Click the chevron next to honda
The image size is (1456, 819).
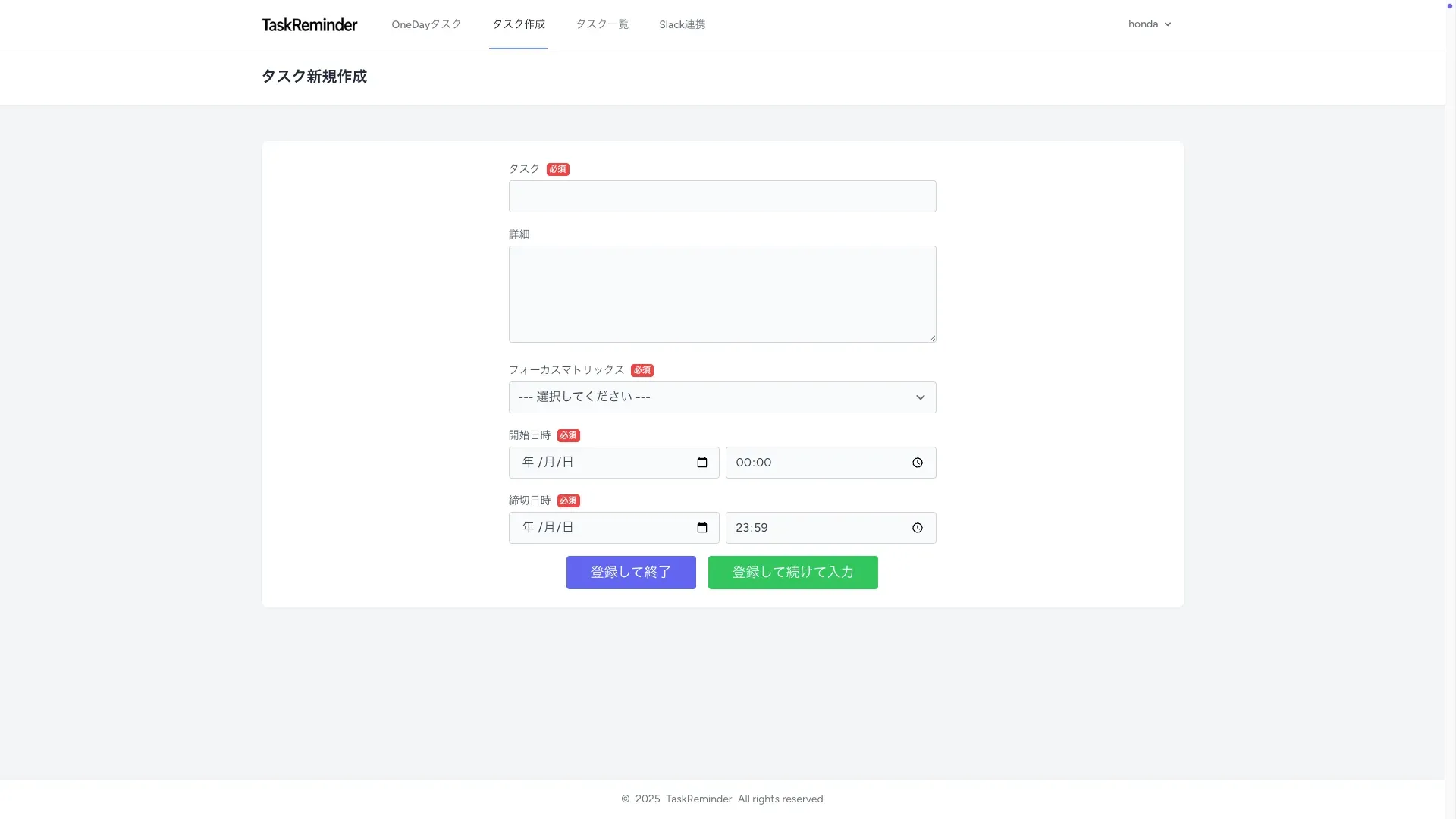(x=1168, y=24)
